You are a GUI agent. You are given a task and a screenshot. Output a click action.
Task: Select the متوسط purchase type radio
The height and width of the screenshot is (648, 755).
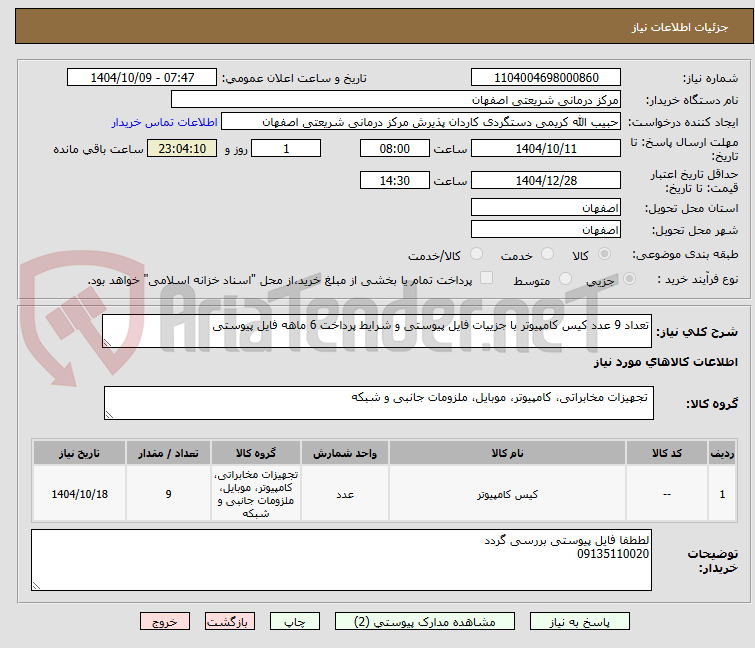click(x=565, y=279)
